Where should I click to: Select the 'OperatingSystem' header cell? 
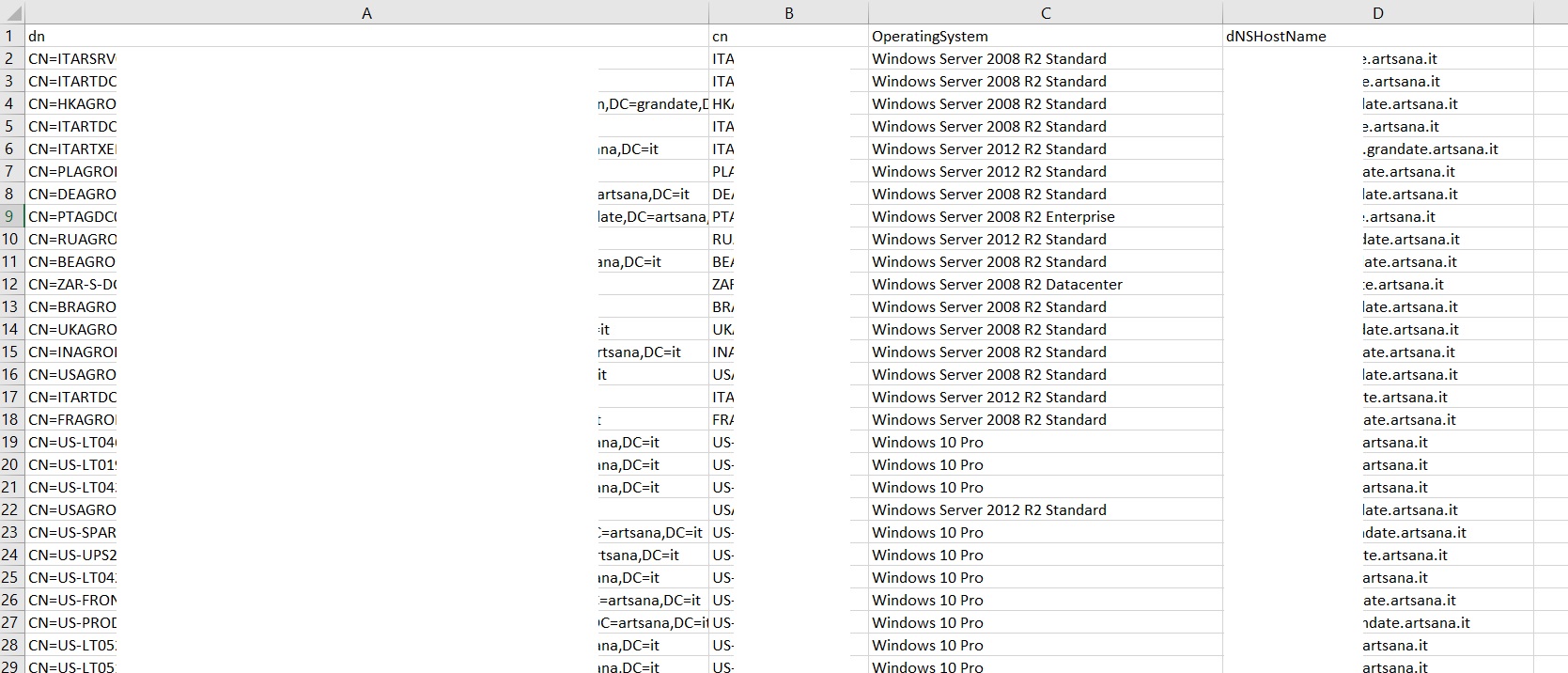[x=1045, y=37]
